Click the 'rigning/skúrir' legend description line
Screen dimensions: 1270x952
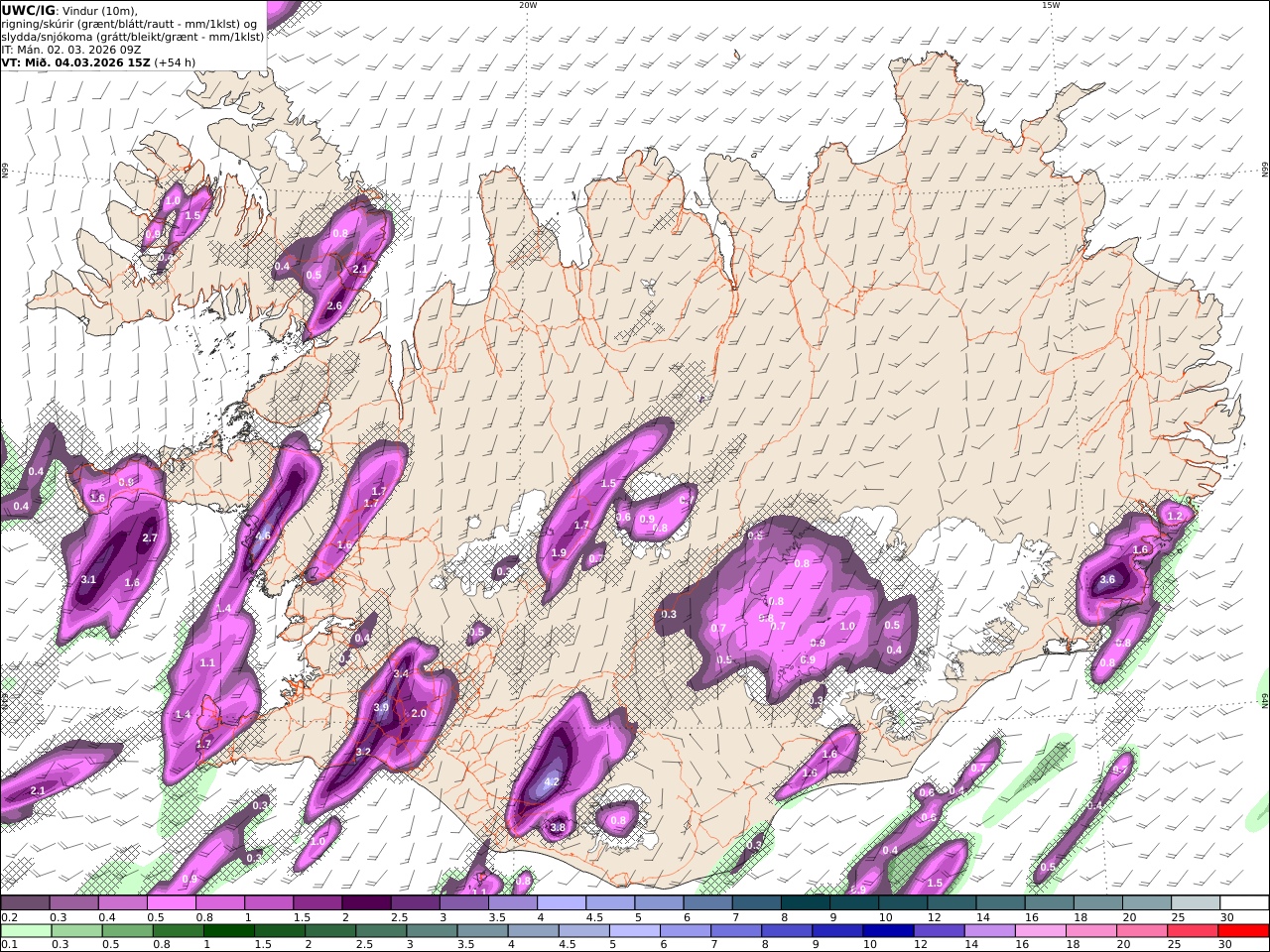click(x=131, y=23)
